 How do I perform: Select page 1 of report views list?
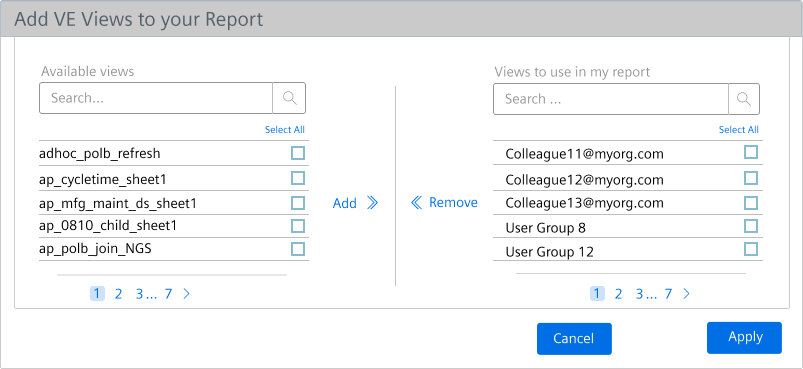tap(597, 293)
